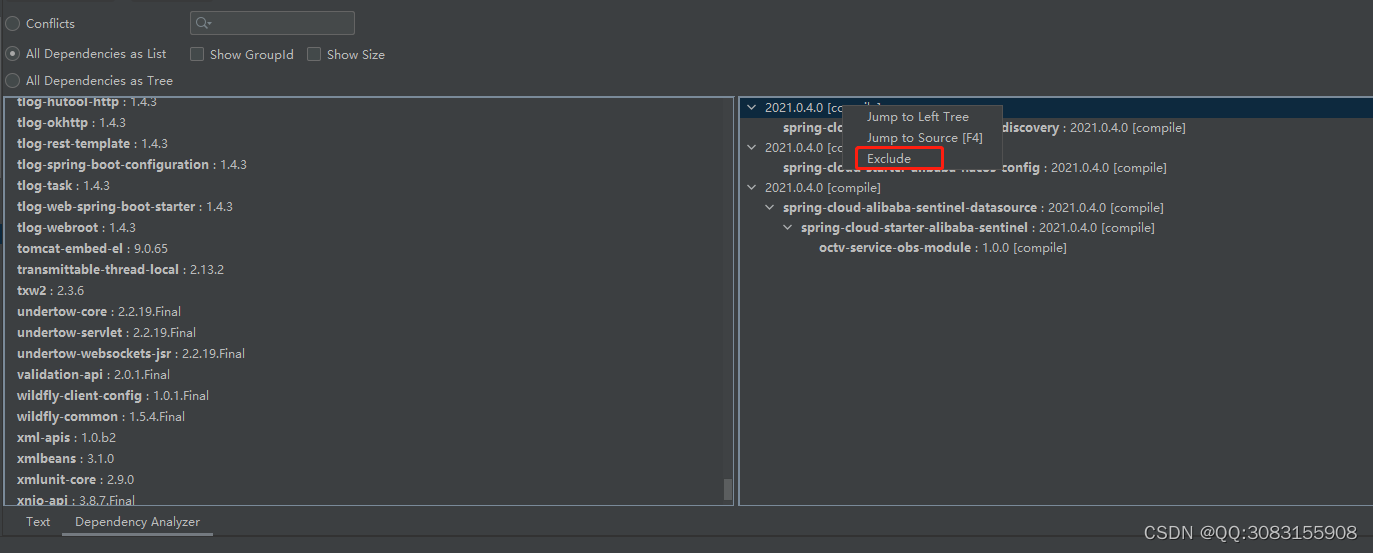Viewport: 1373px width, 553px height.
Task: Collapse spring-cloud-alibaba-sentinel-datasource node
Action: (770, 207)
